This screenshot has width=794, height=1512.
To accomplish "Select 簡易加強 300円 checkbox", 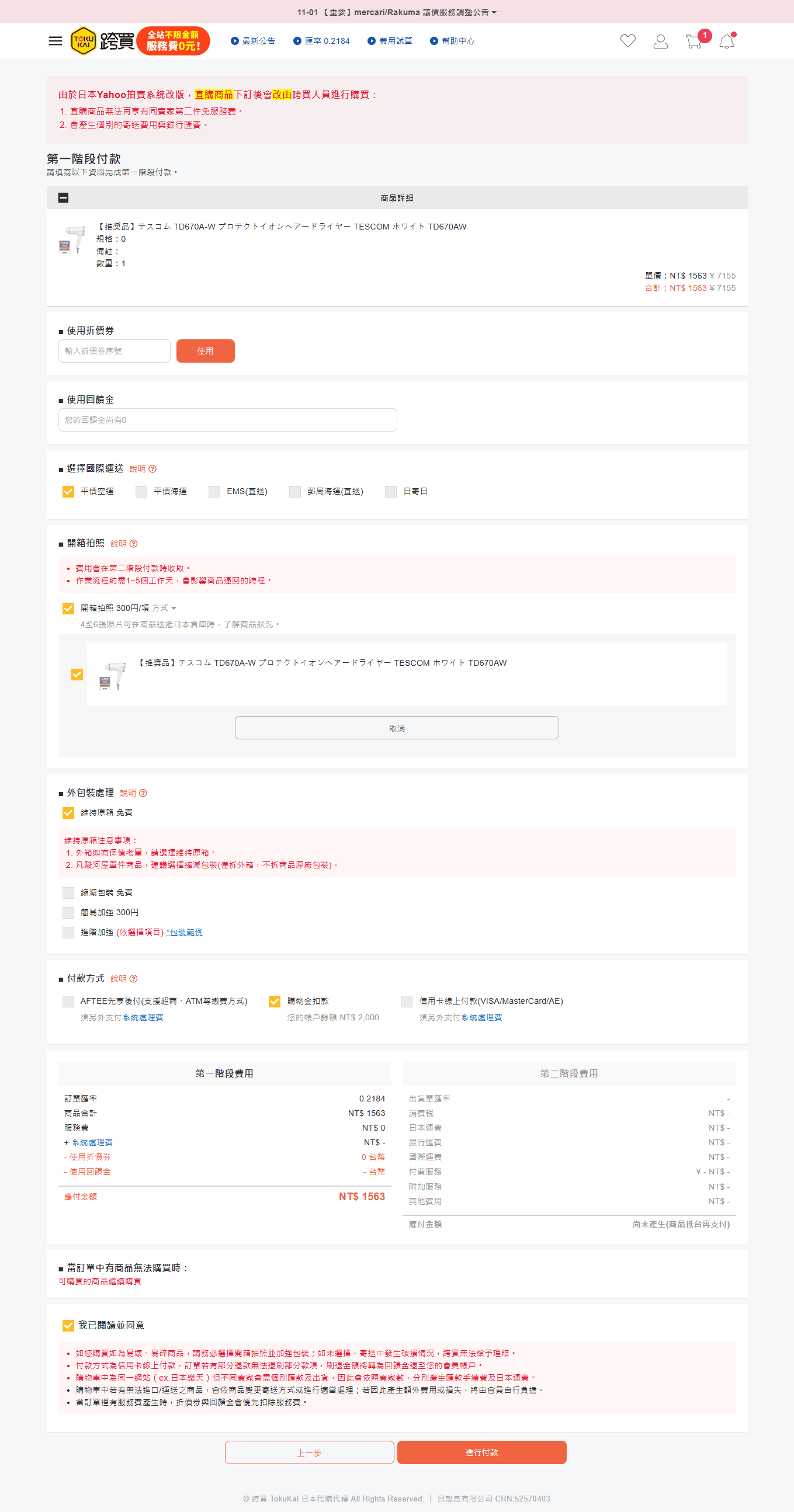I will [68, 912].
